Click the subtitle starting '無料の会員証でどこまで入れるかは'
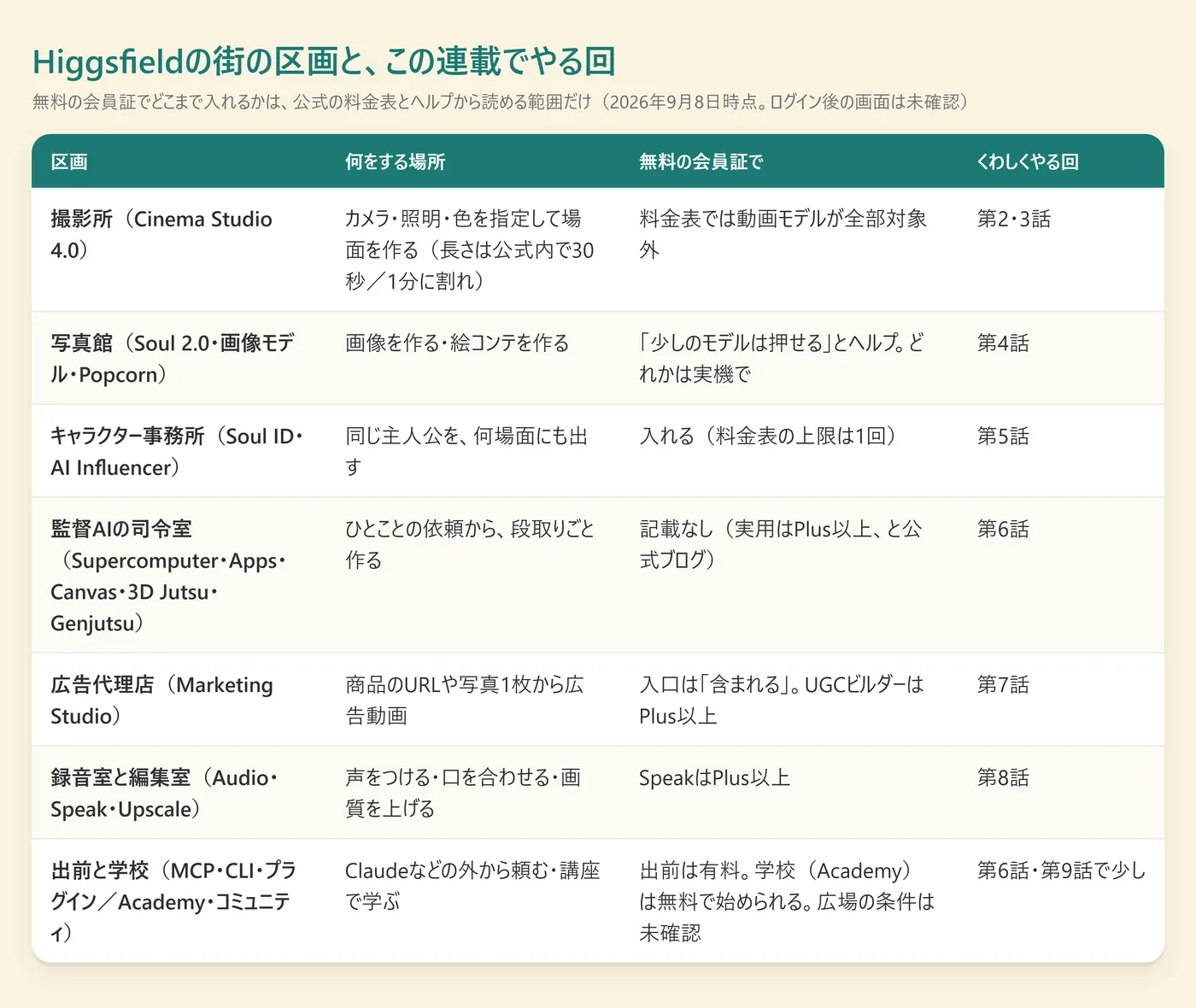The height and width of the screenshot is (1008, 1196). [x=502, y=103]
